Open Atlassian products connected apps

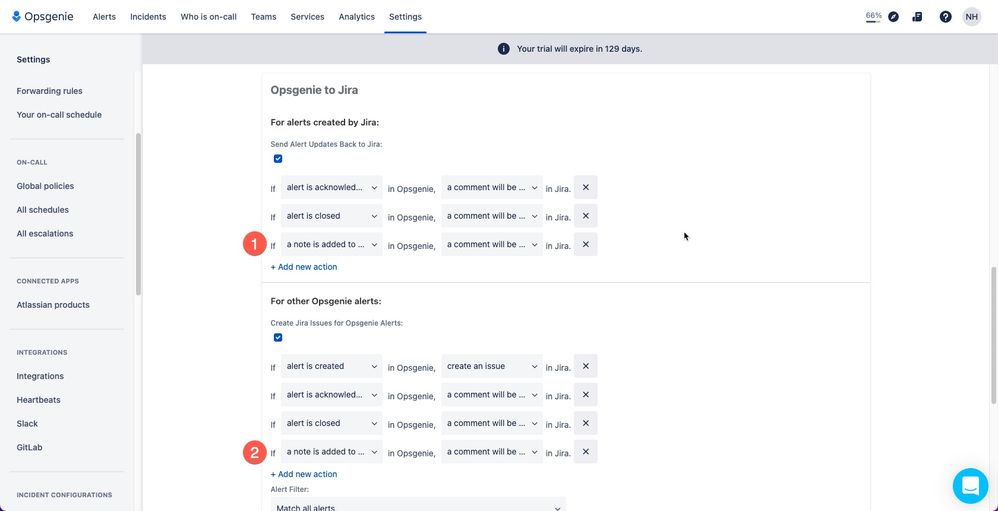tap(53, 305)
